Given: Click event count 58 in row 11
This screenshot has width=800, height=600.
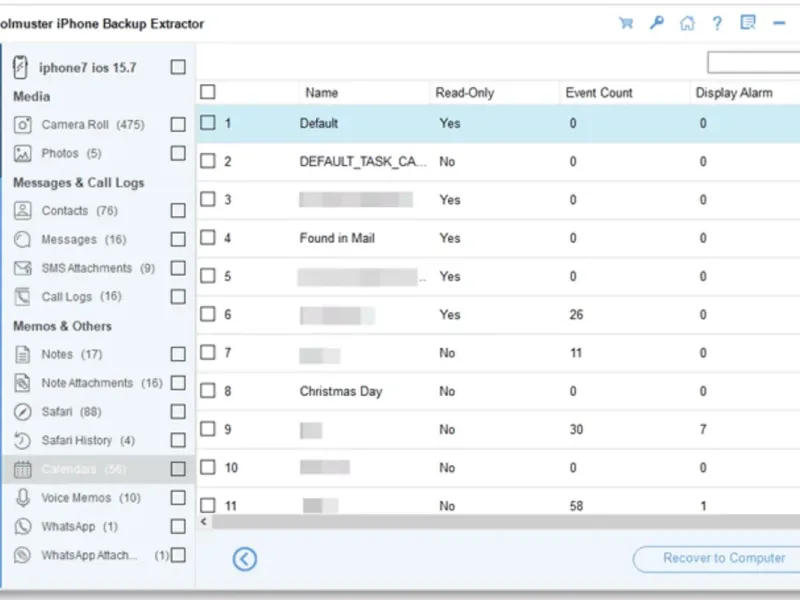Looking at the screenshot, I should coord(576,506).
